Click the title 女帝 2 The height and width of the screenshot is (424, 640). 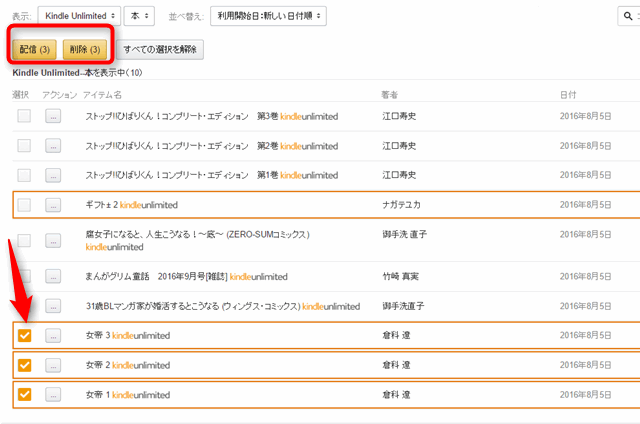pyautogui.click(x=98, y=365)
